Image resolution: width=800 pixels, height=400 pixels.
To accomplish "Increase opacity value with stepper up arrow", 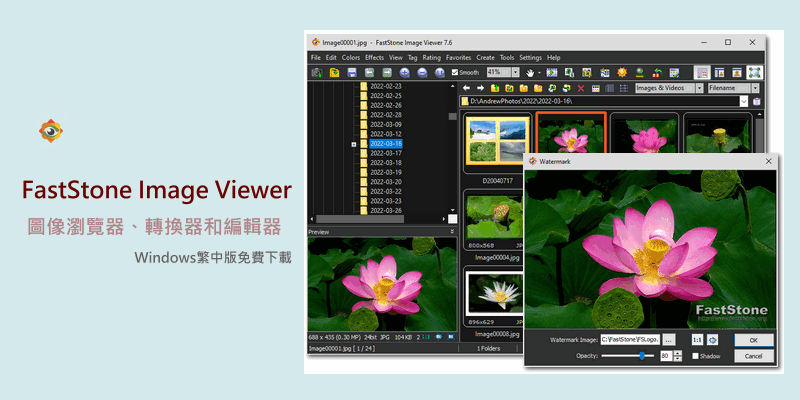I will tap(678, 353).
